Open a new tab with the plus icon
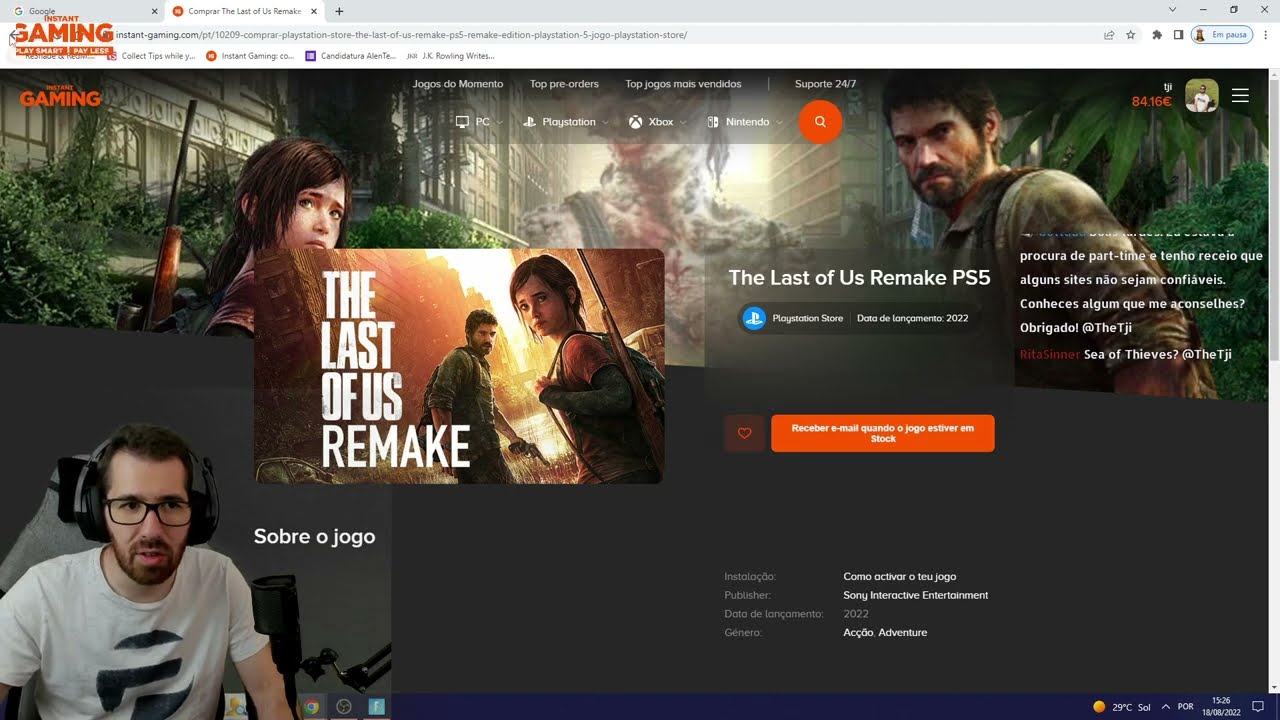This screenshot has width=1280, height=720. pyautogui.click(x=339, y=11)
